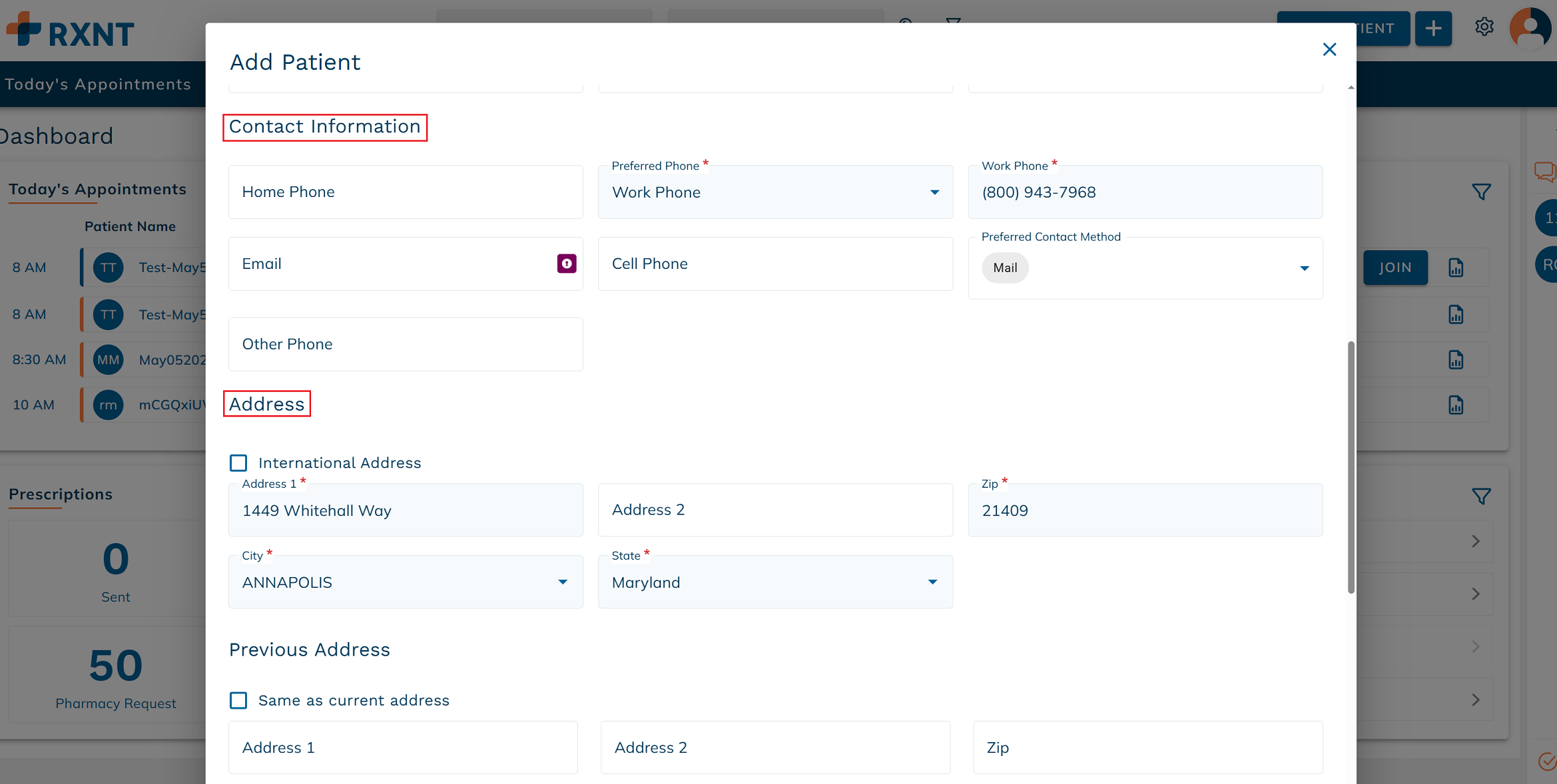1557x784 pixels.
Task: Click the plus add icon in header
Action: point(1433,28)
